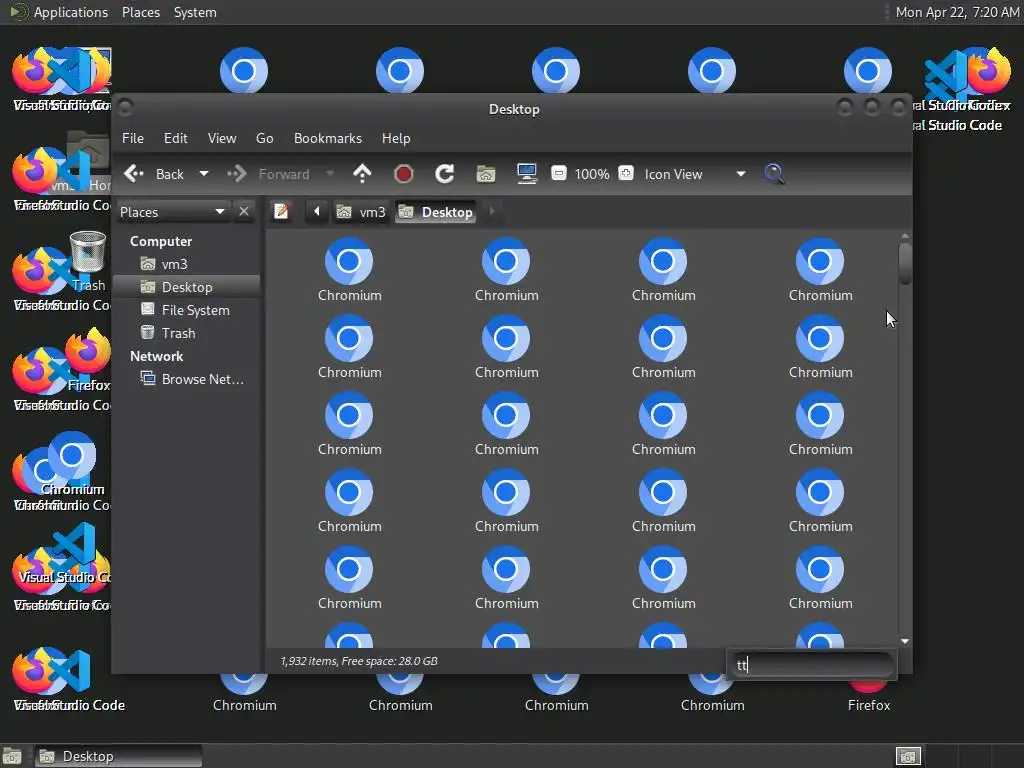Click the Desktop taskbar window button
Screen dimensions: 1024x768
[x=118, y=756]
